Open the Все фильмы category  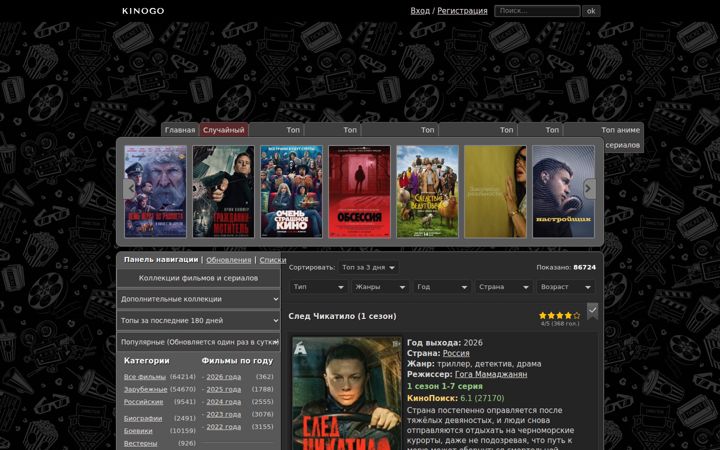(x=145, y=377)
